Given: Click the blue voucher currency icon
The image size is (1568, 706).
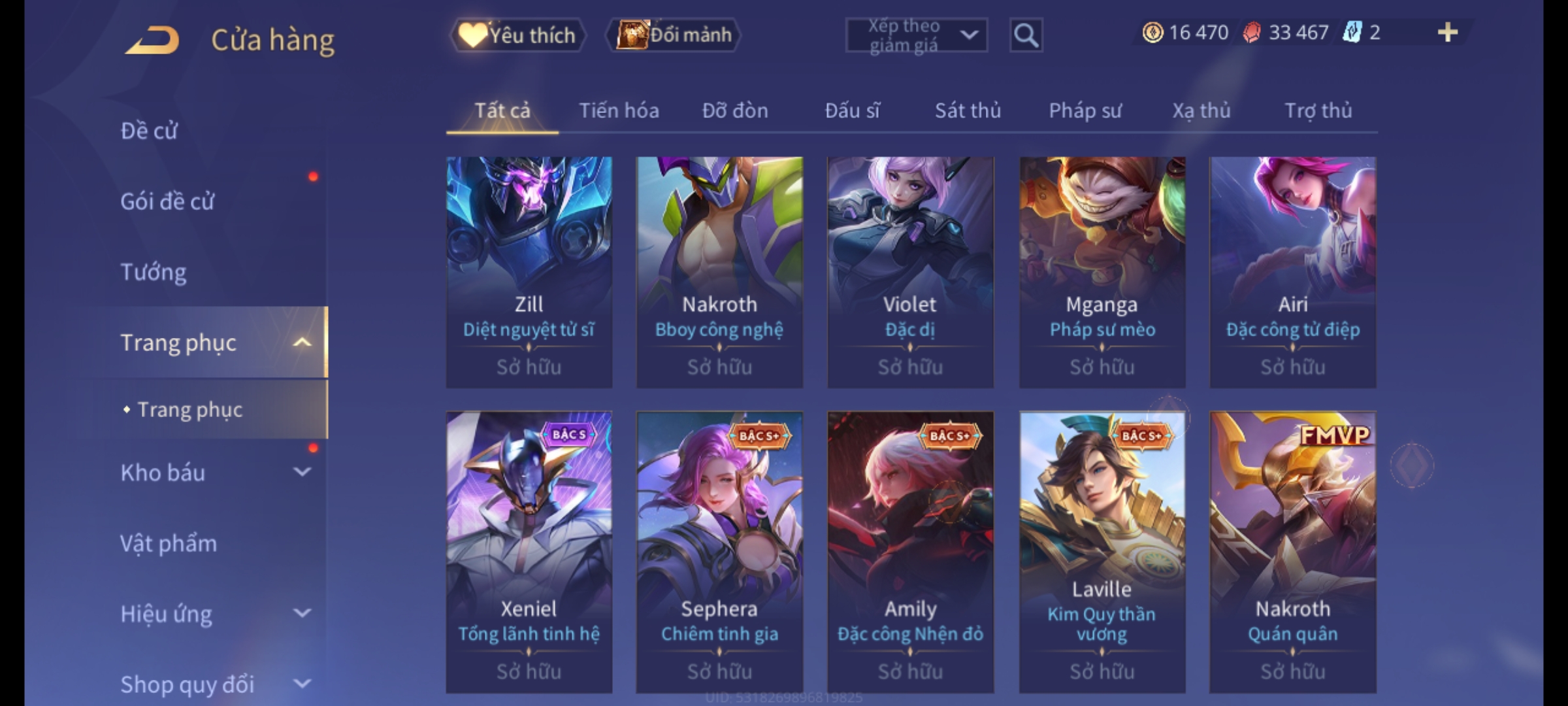Looking at the screenshot, I should click(1352, 32).
